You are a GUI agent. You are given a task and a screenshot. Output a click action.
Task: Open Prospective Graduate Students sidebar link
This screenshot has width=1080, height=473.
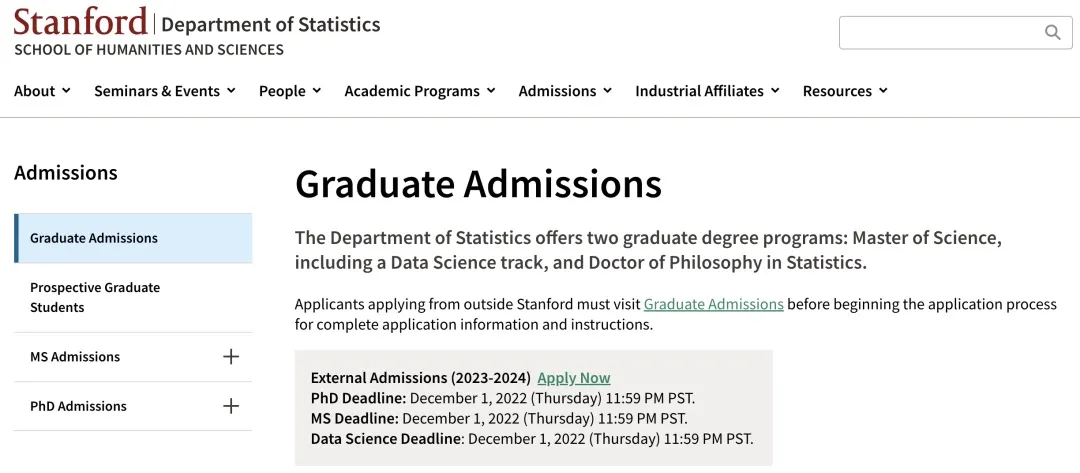[x=95, y=297]
